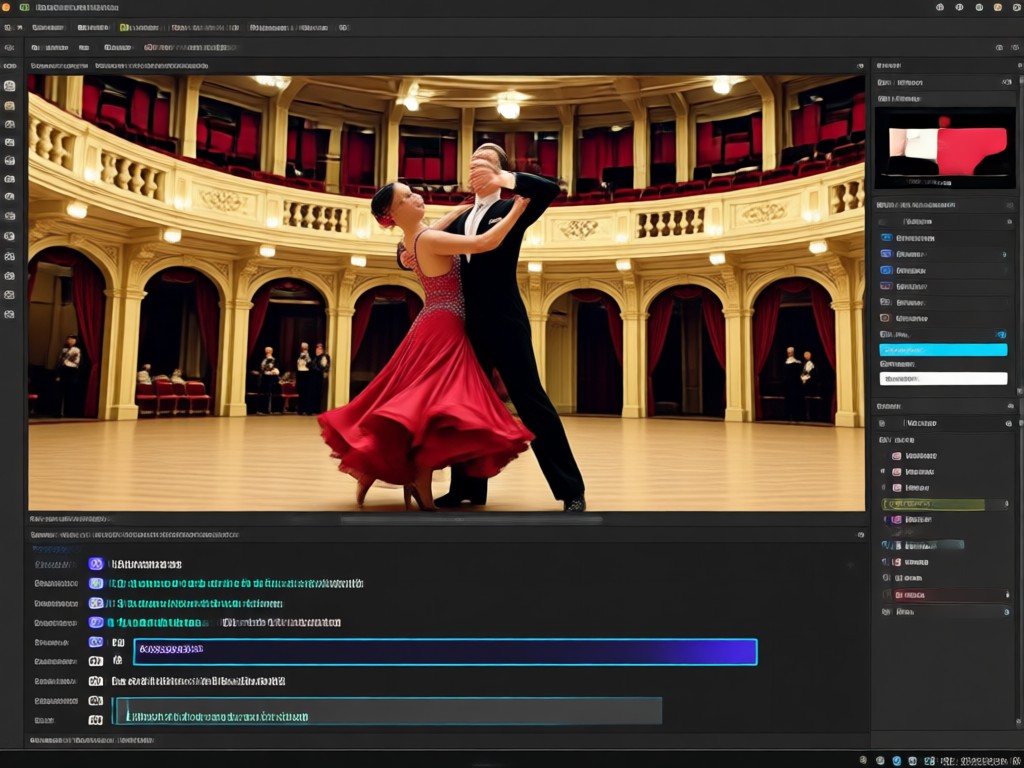Click the gray icon in the upper right list
This screenshot has width=1024, height=768.
tap(886, 302)
